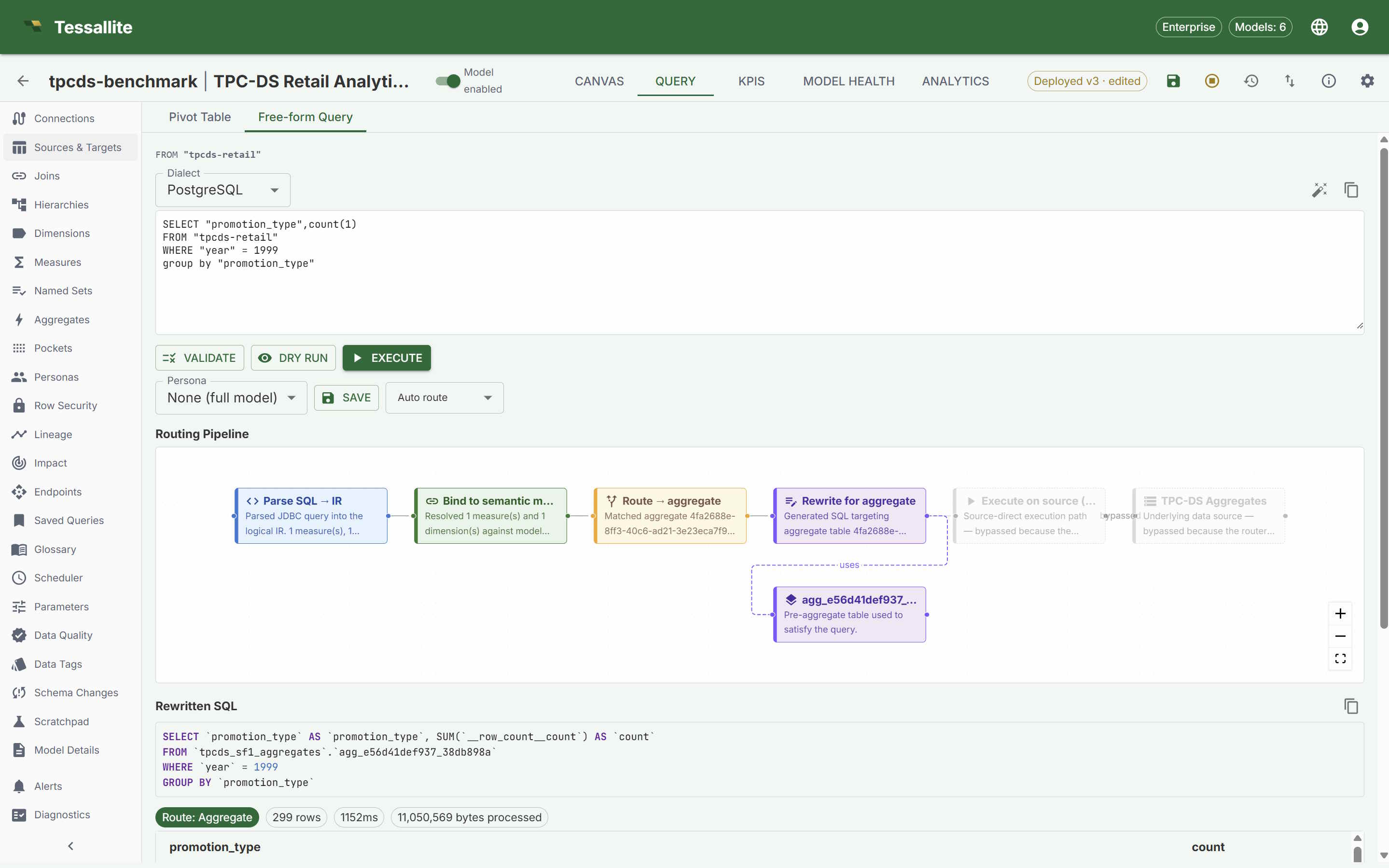Screen dimensions: 1389x868
Task: Open Joins in the sidebar
Action: 70,176
